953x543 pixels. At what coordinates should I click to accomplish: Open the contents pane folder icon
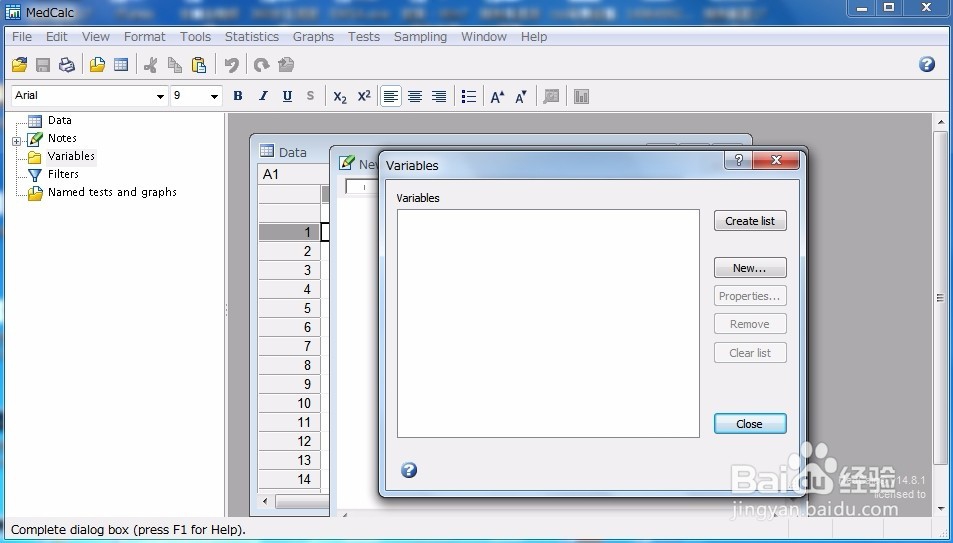click(97, 64)
